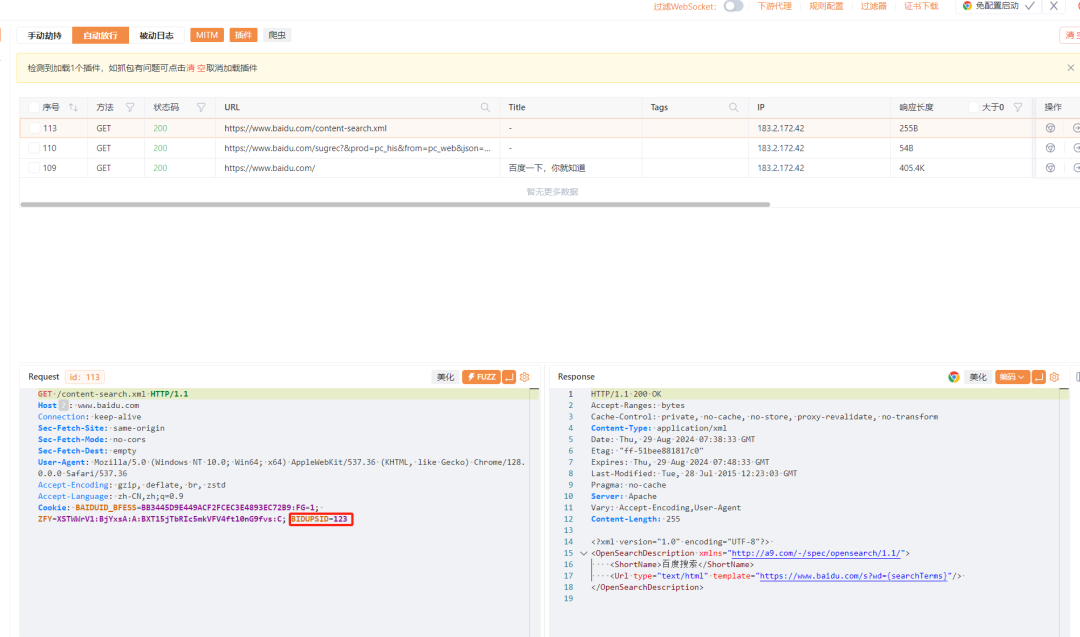Open the 过滤器 link
Image resolution: width=1080 pixels, height=637 pixels.
(873, 6)
